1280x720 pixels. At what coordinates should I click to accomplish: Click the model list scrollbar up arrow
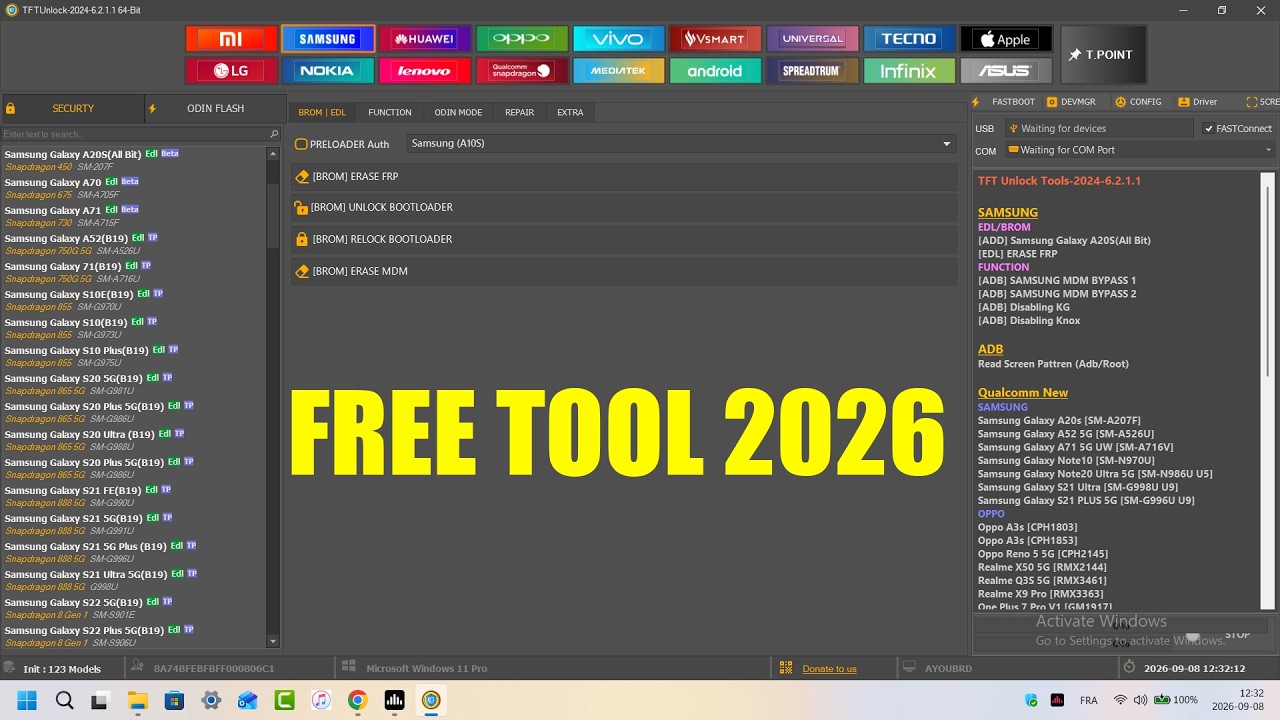[273, 154]
